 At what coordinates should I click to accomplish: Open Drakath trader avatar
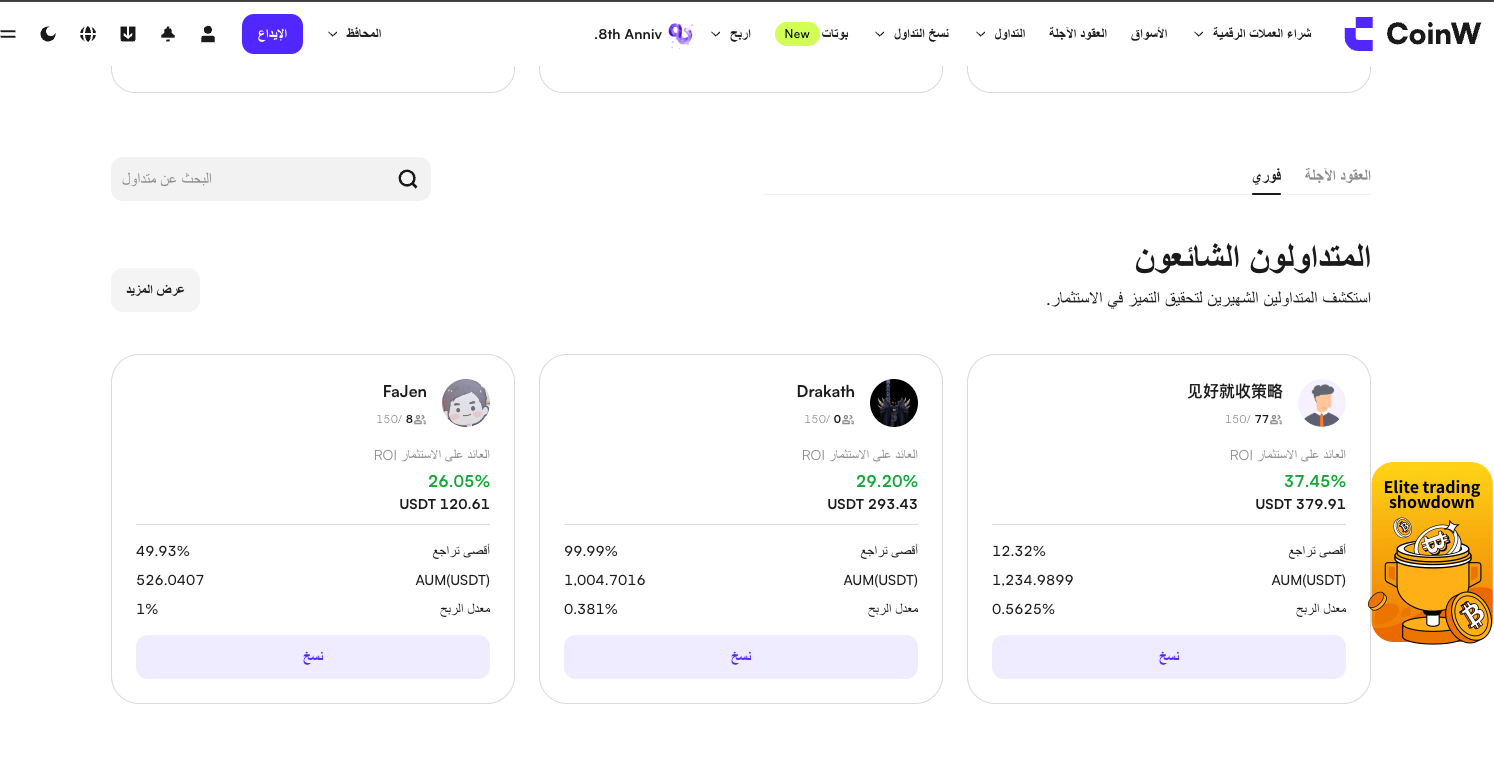[894, 403]
